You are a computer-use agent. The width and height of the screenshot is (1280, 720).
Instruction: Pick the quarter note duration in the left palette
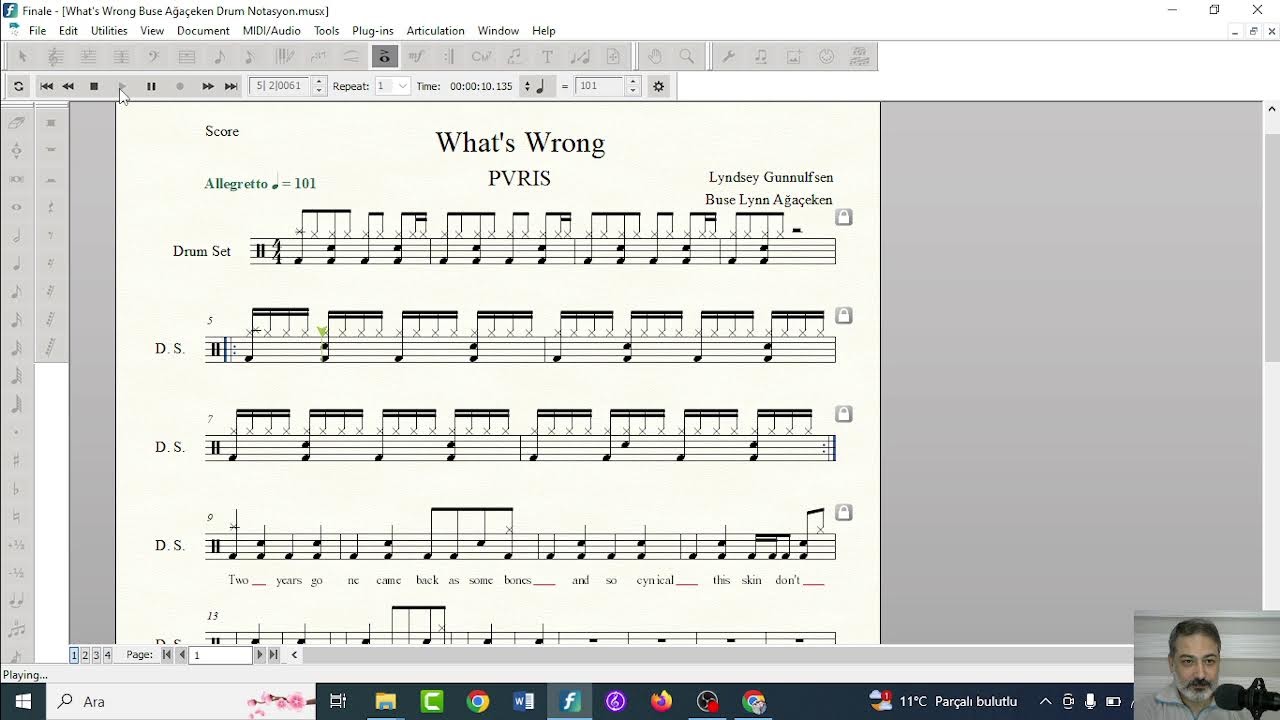click(x=17, y=264)
